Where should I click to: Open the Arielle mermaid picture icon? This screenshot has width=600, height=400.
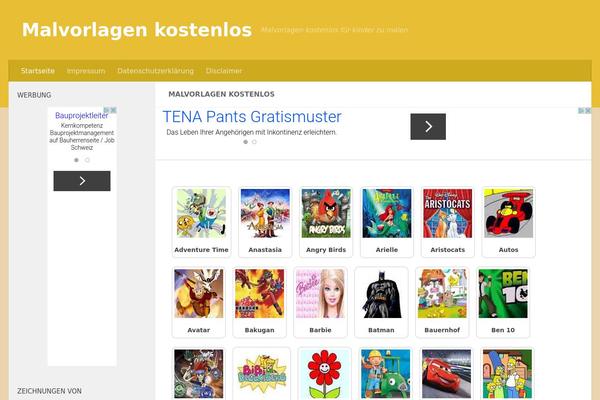point(387,213)
